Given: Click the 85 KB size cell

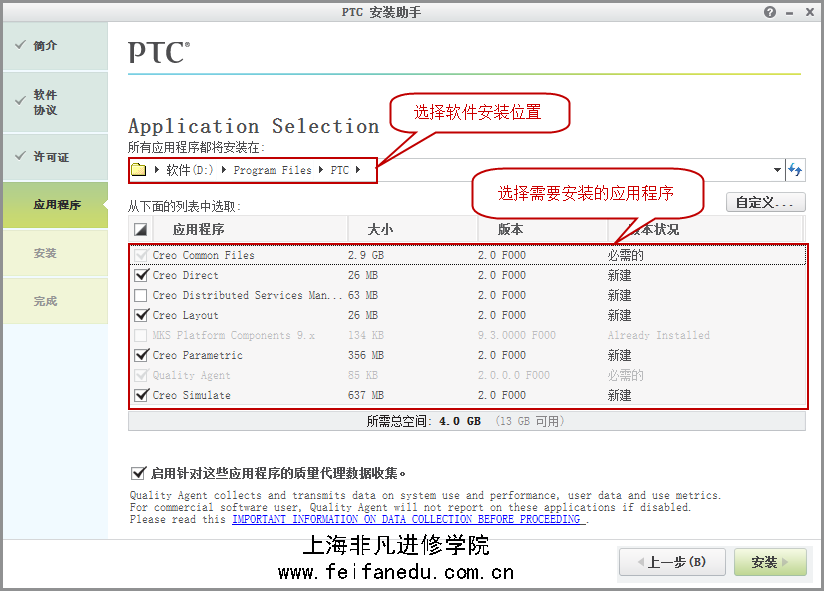Looking at the screenshot, I should [x=363, y=375].
